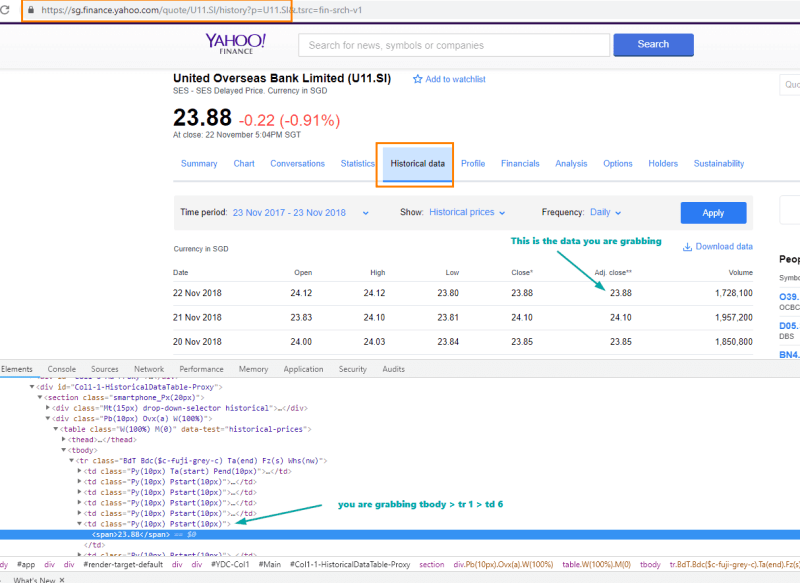The height and width of the screenshot is (583, 800).
Task: Switch to DevTools Memory tab
Action: point(253,369)
